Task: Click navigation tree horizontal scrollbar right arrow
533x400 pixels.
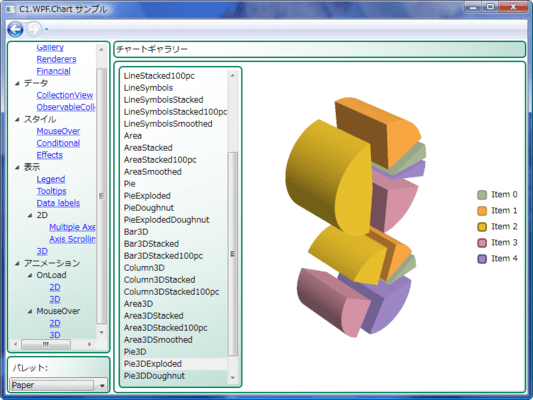Action: tap(89, 344)
